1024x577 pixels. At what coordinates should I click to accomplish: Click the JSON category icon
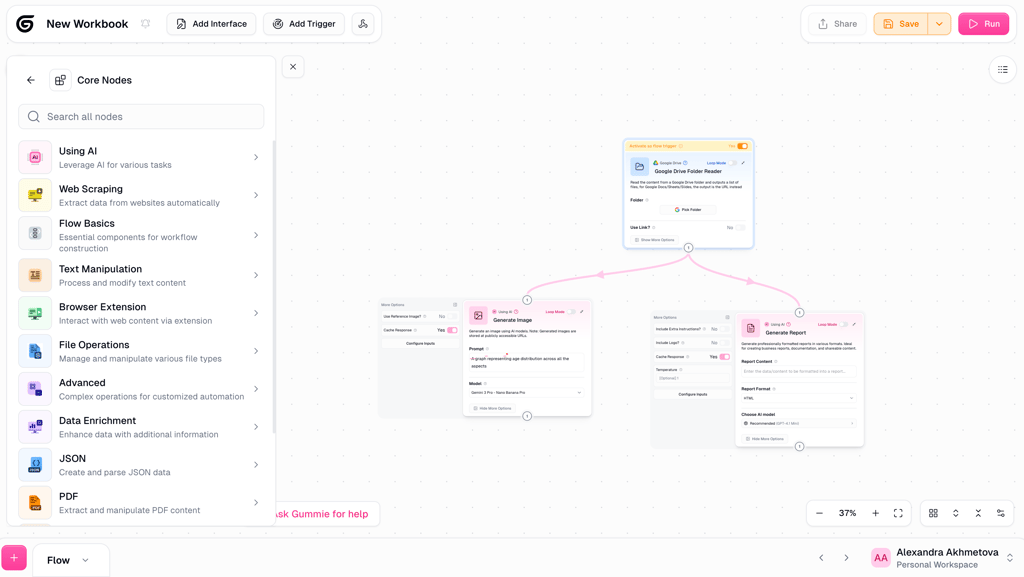(35, 465)
